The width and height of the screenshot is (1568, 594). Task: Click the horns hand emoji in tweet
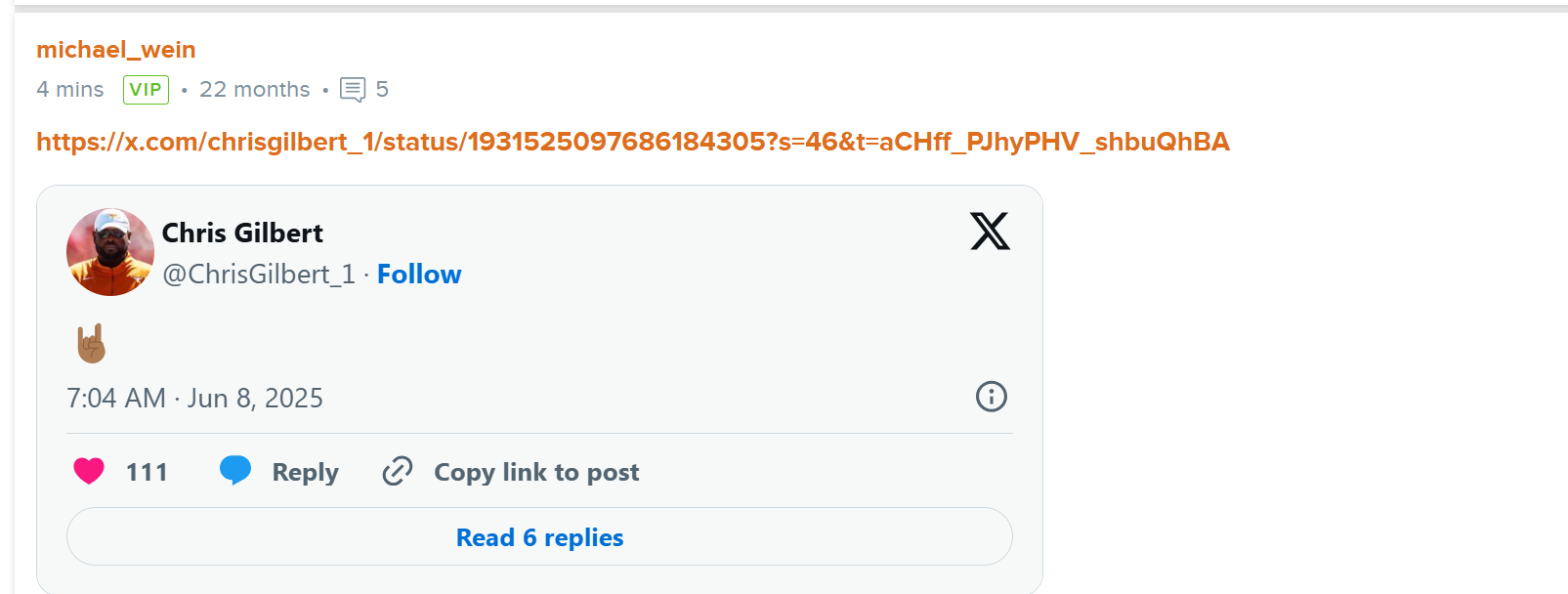click(x=91, y=344)
